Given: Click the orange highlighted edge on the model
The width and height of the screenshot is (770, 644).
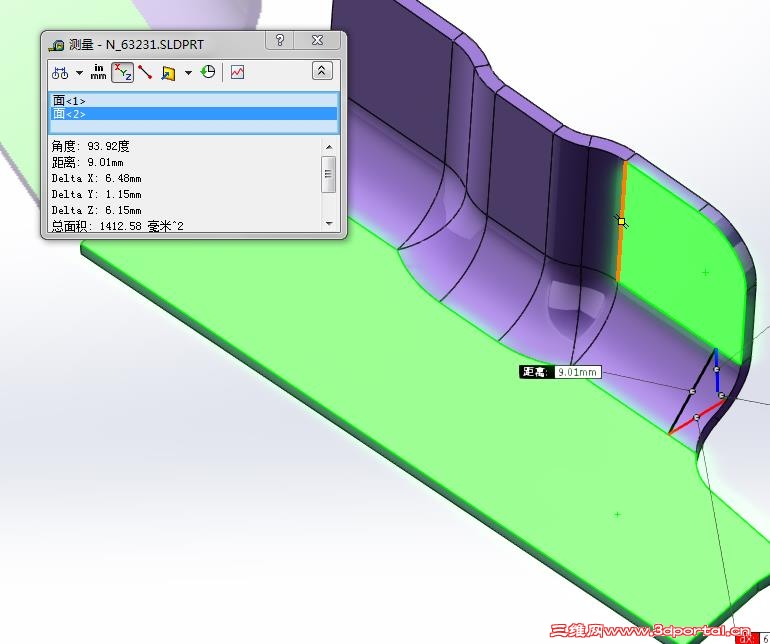Looking at the screenshot, I should coord(622,221).
